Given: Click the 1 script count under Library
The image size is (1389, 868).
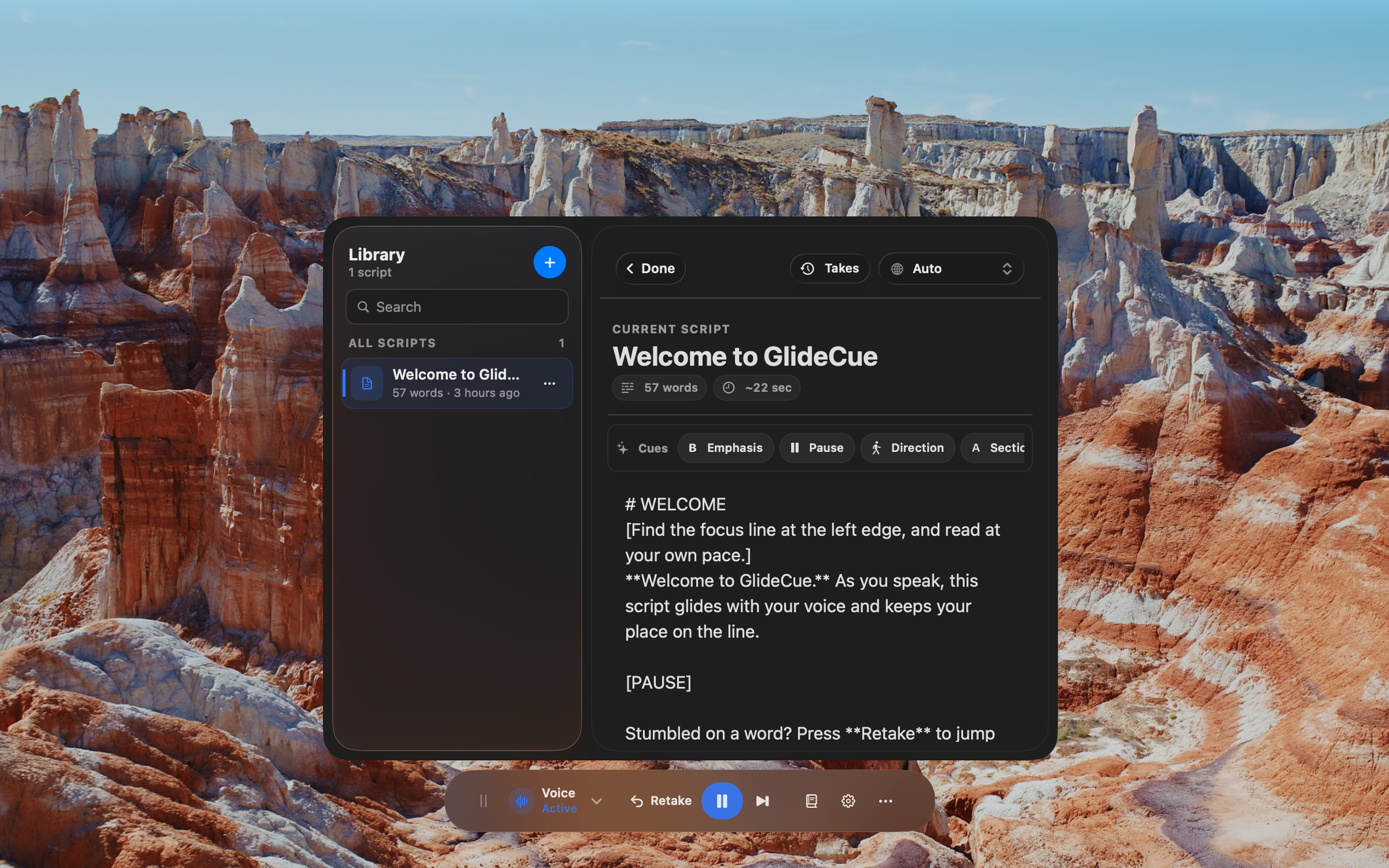Looking at the screenshot, I should point(369,272).
